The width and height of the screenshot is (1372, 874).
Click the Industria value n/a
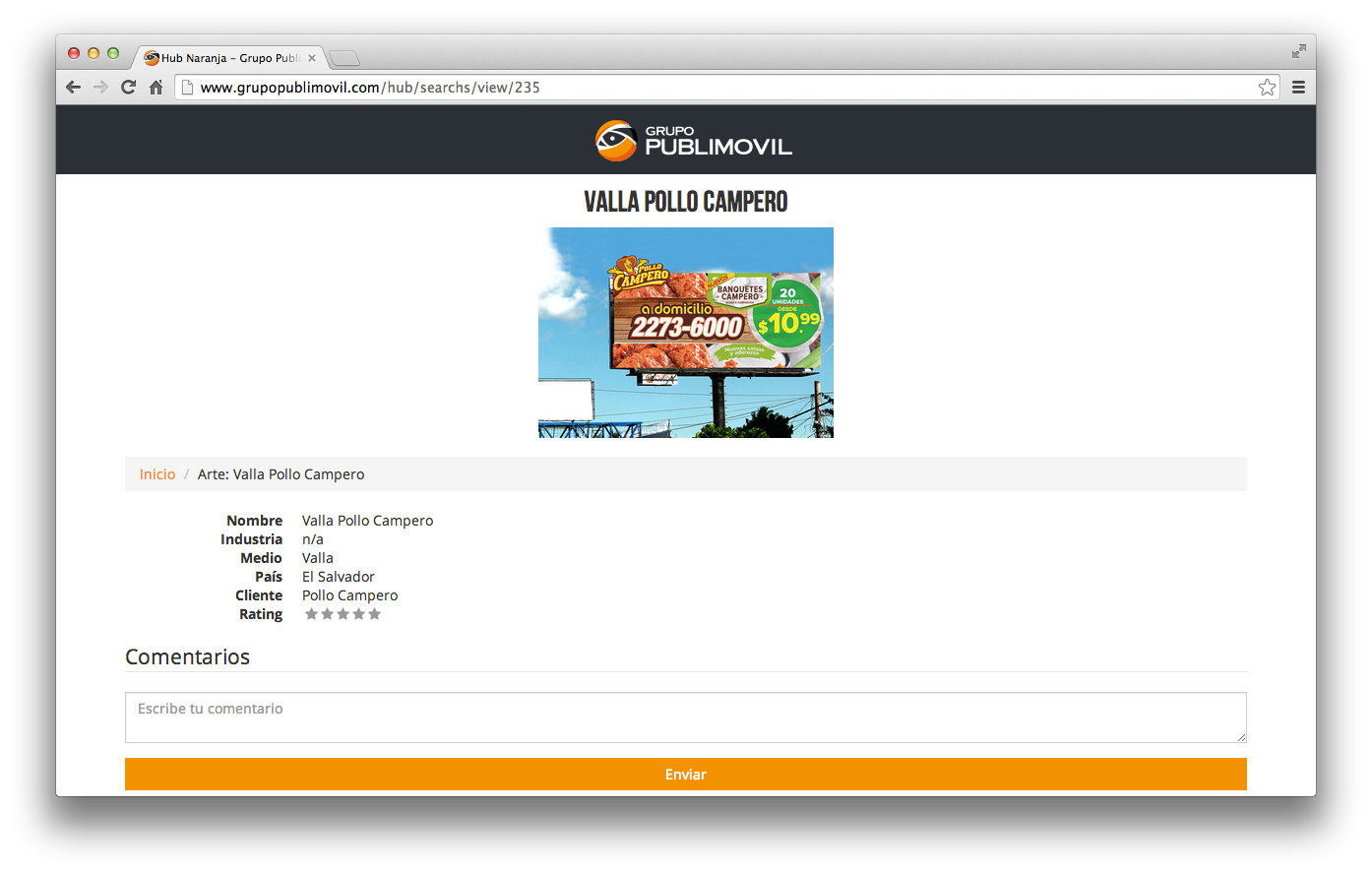point(313,539)
